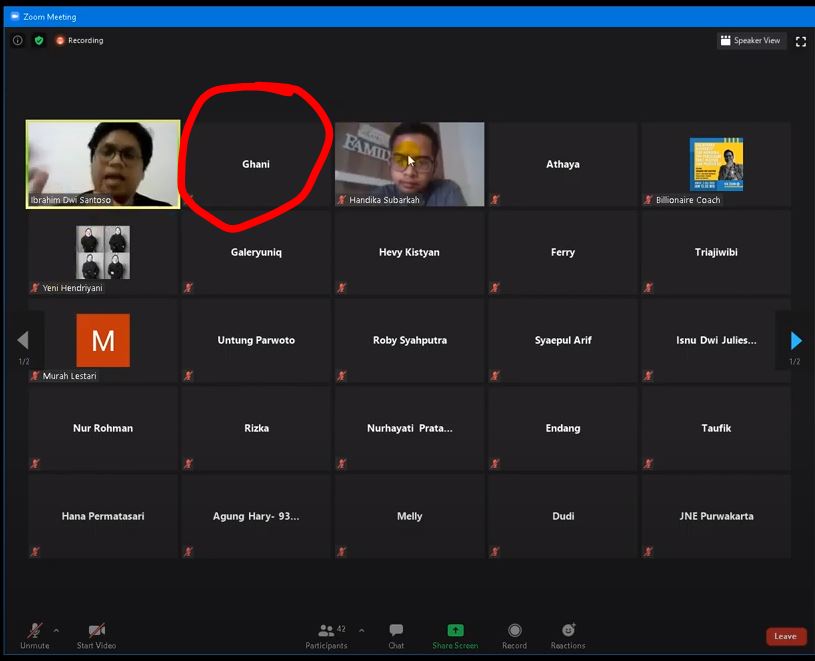The image size is (815, 661).
Task: Switch to Speaker View
Action: (750, 40)
